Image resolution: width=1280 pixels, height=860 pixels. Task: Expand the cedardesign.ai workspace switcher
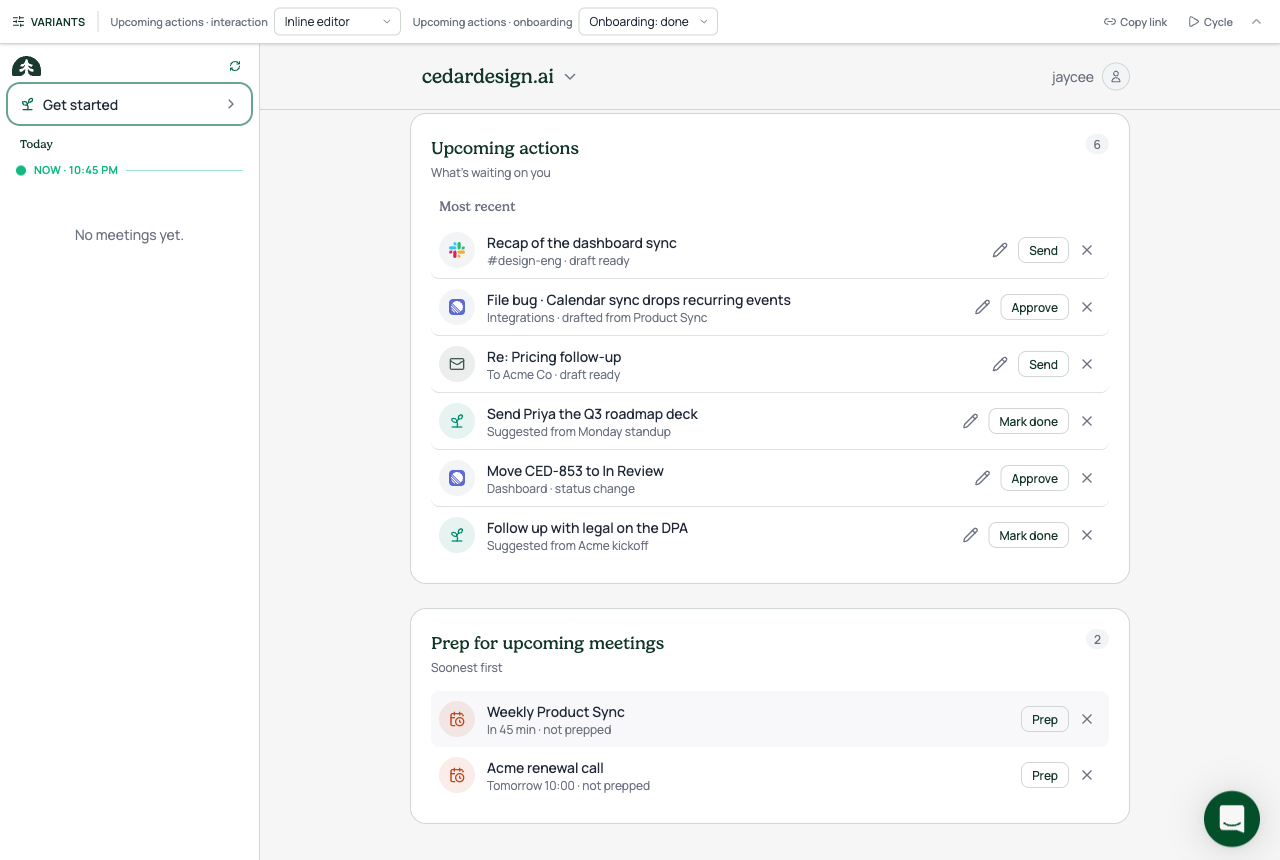coord(499,77)
